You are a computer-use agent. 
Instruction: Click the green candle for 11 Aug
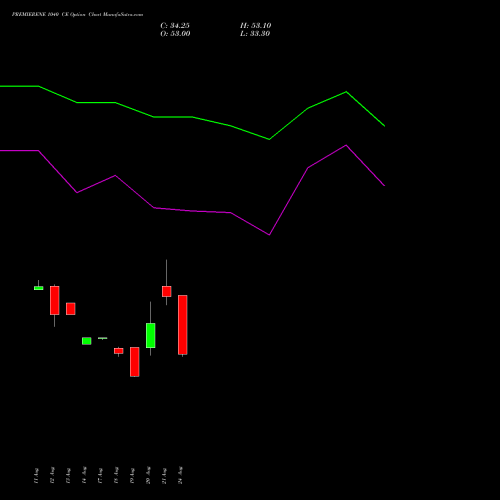39,288
